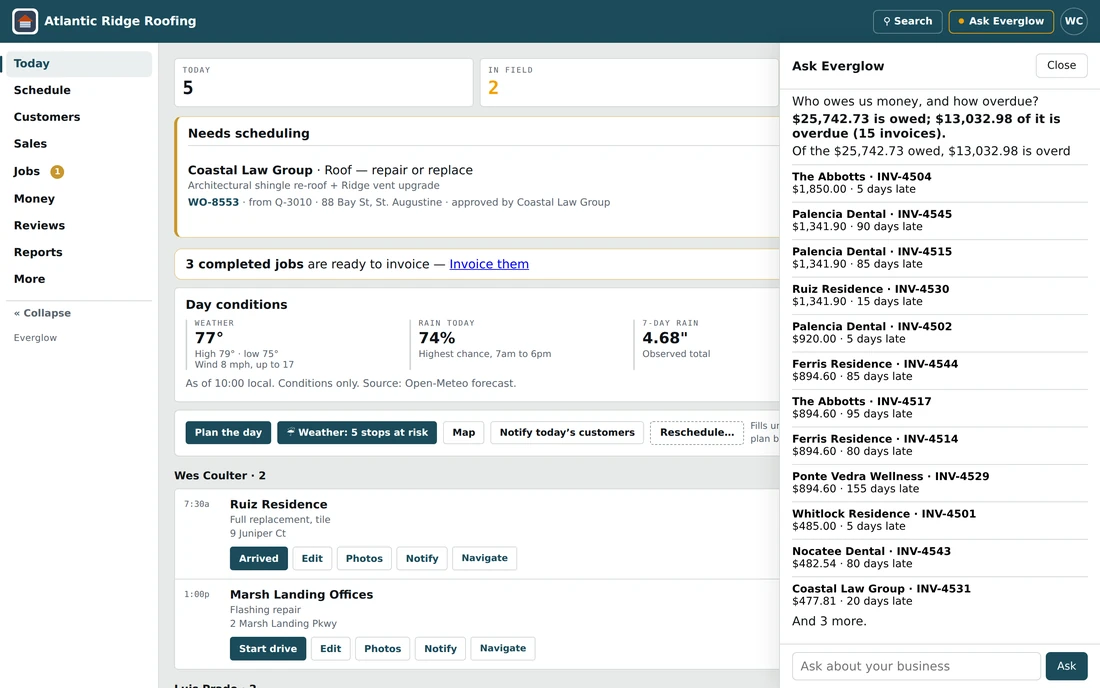
Task: Edit the Marsh Landing Offices stop
Action: coord(330,649)
